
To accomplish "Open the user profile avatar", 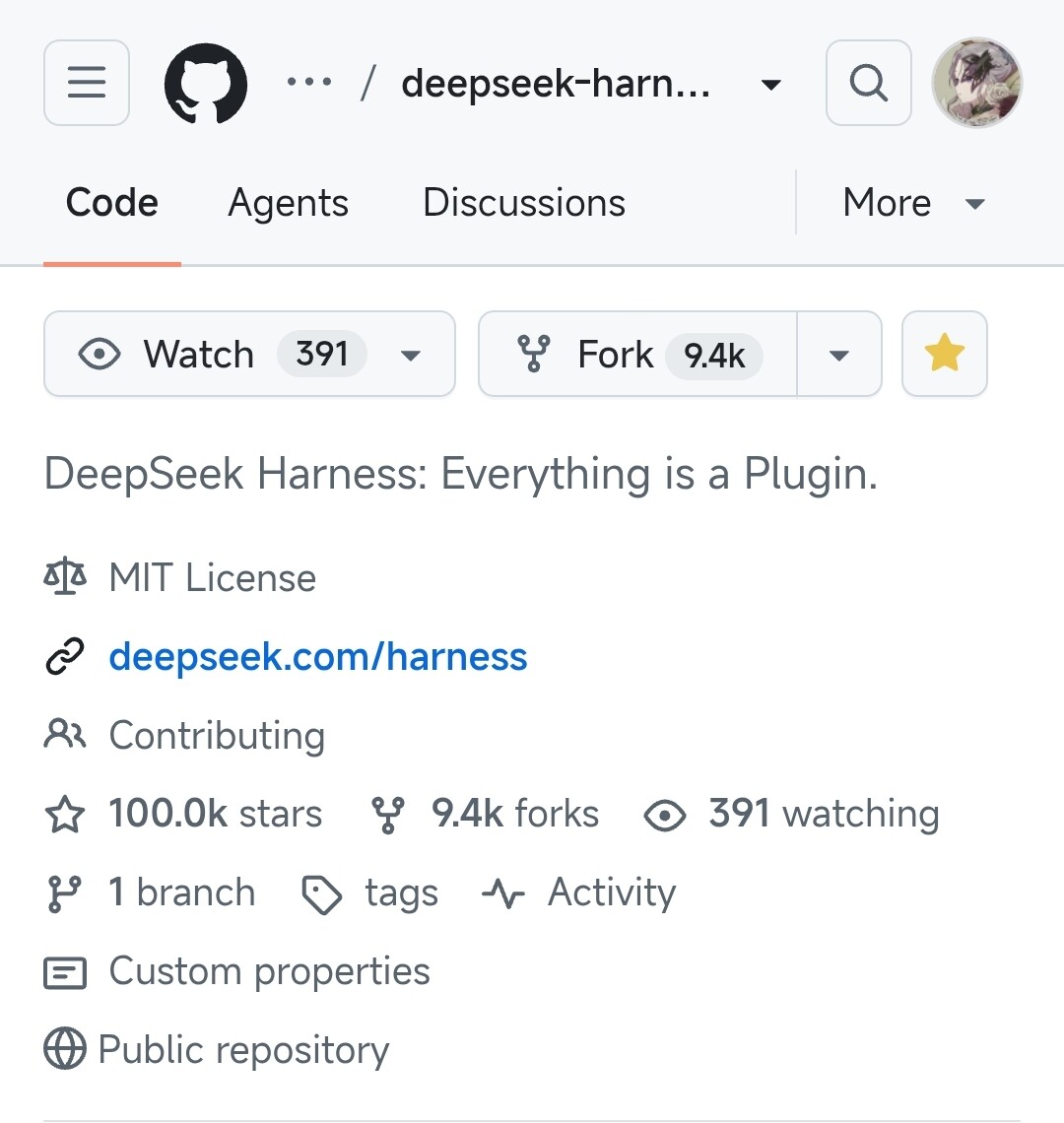I will point(976,83).
